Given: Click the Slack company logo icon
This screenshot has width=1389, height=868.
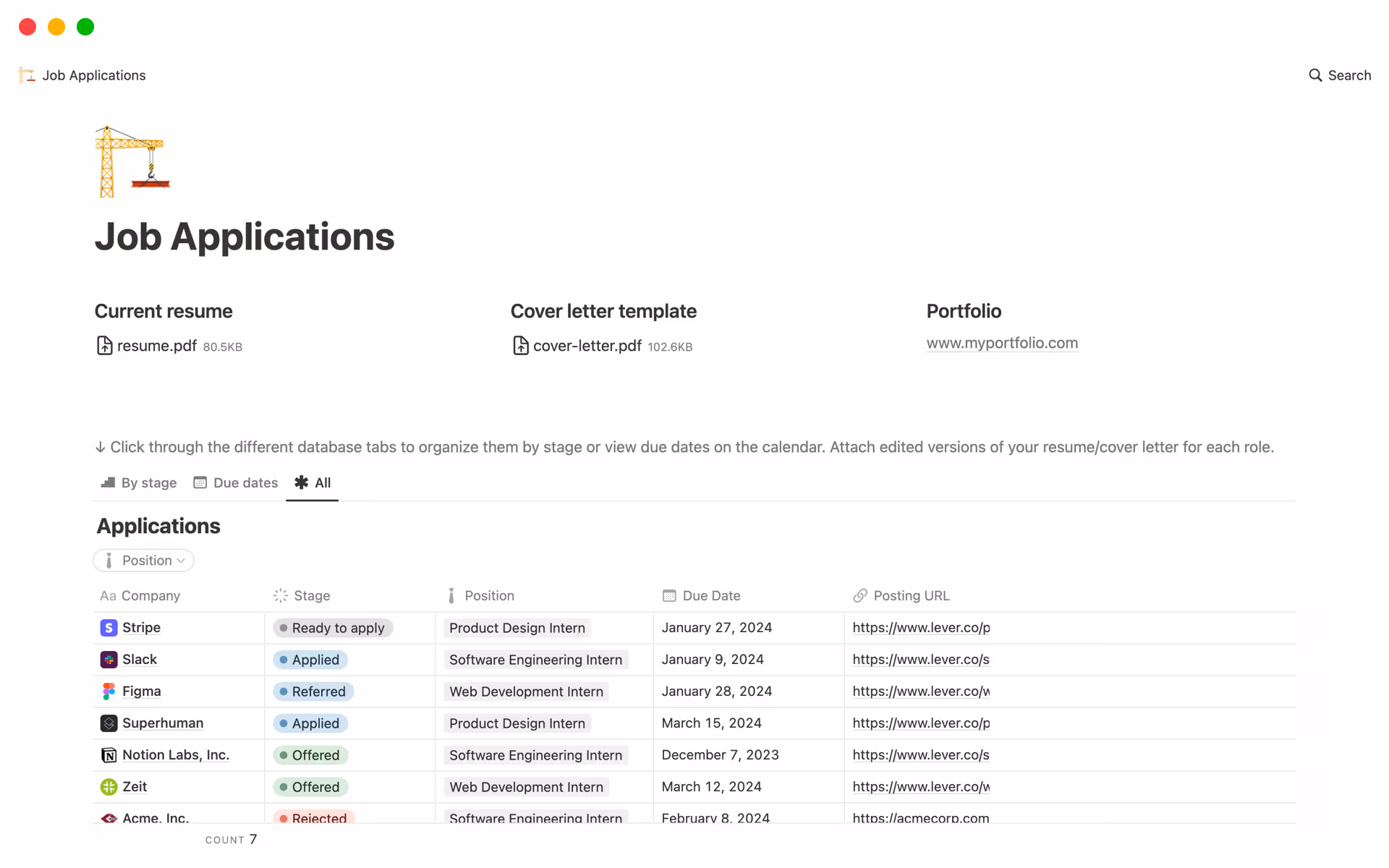Looking at the screenshot, I should click(x=109, y=660).
